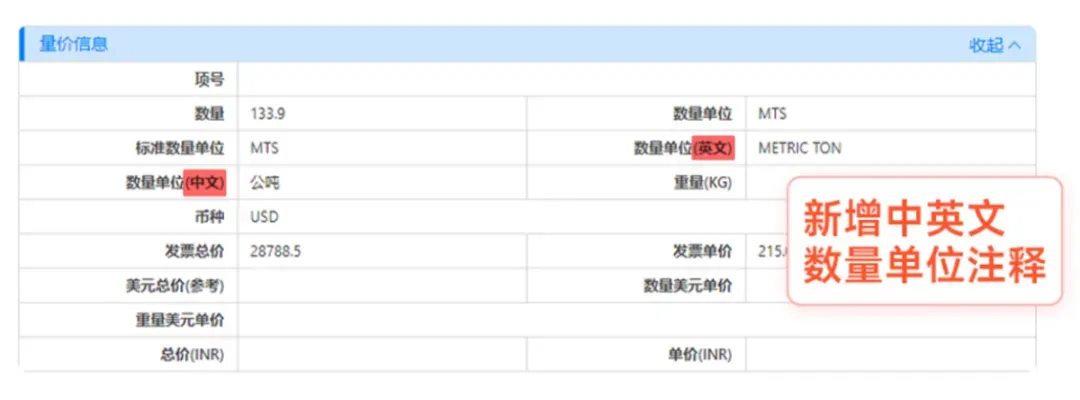The height and width of the screenshot is (400, 1080).
Task: Select the METRIC TON value field
Action: pyautogui.click(x=799, y=148)
